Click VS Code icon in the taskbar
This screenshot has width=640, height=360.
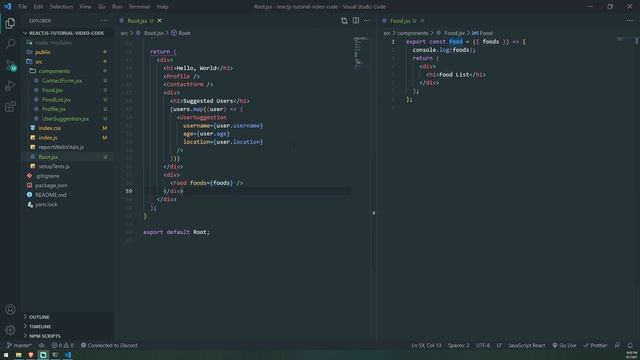click(68, 355)
